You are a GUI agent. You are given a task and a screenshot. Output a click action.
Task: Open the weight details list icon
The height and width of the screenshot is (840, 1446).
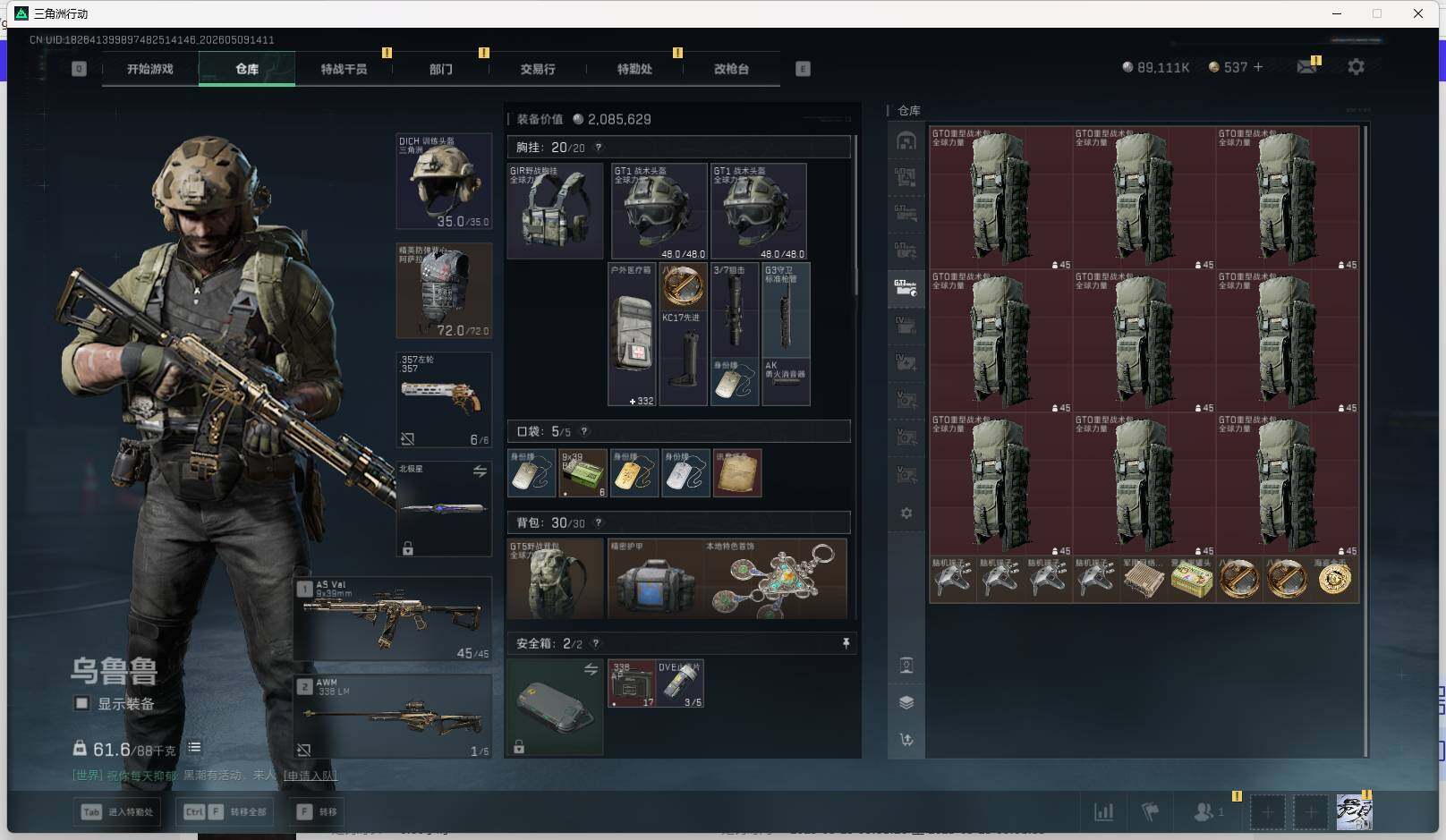(194, 748)
